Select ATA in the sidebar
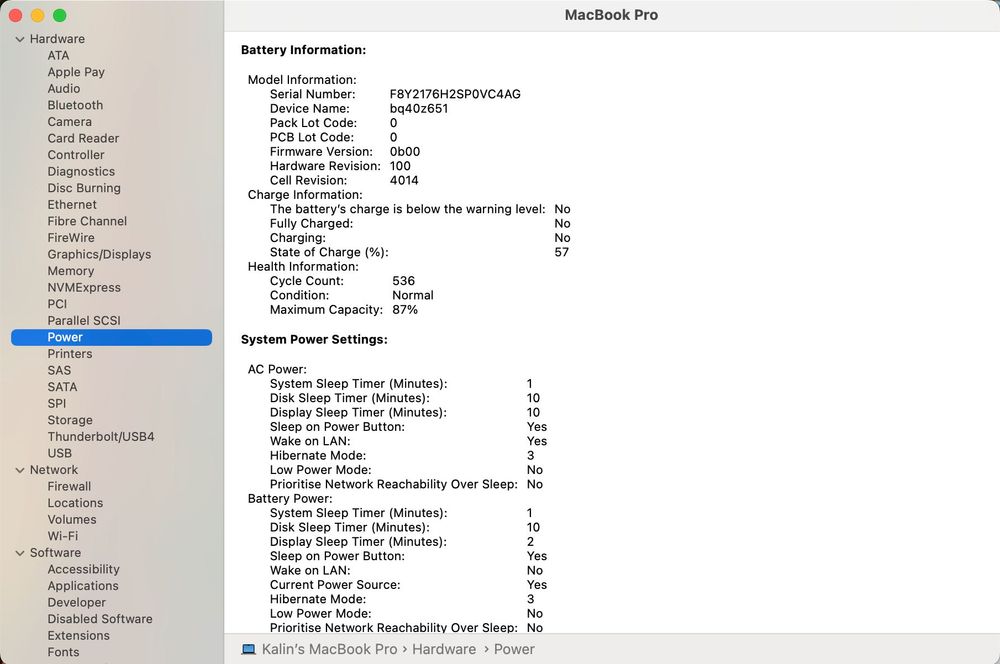This screenshot has height=664, width=1000. (58, 55)
